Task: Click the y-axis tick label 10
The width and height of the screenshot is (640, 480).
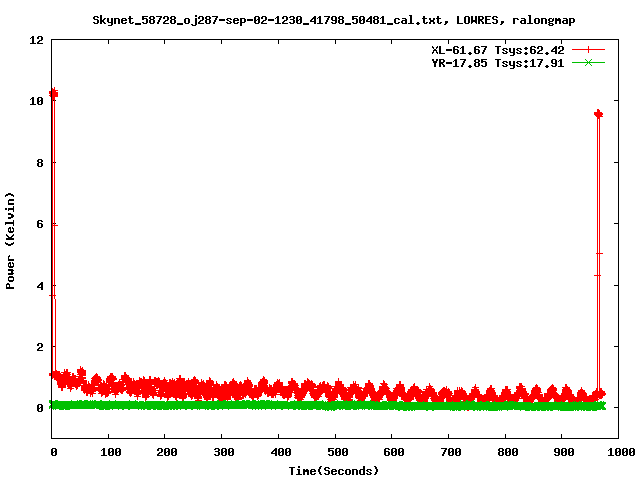Action: tap(36, 101)
